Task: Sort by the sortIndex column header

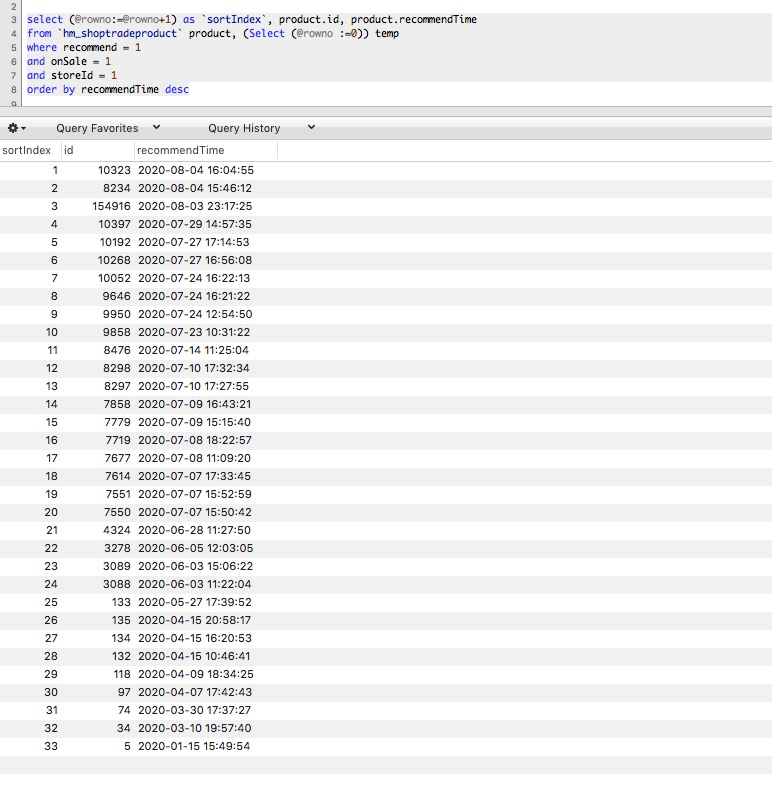Action: point(27,150)
